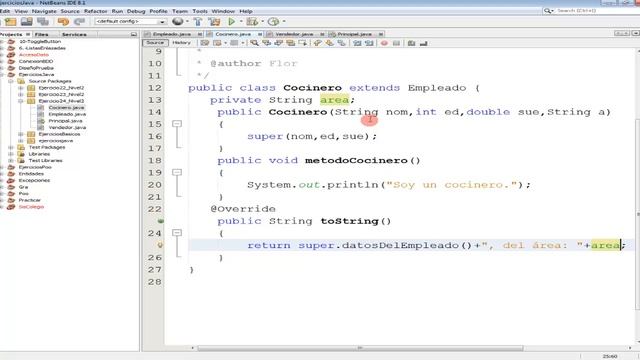Click the lightbulb hint on line 25

[160, 245]
